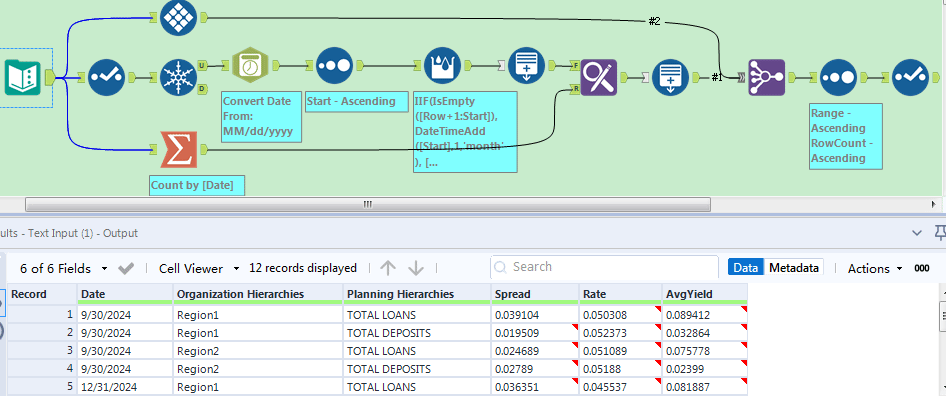Click the diamond-grid tool at top of canvas
The width and height of the screenshot is (946, 396).
[x=179, y=18]
